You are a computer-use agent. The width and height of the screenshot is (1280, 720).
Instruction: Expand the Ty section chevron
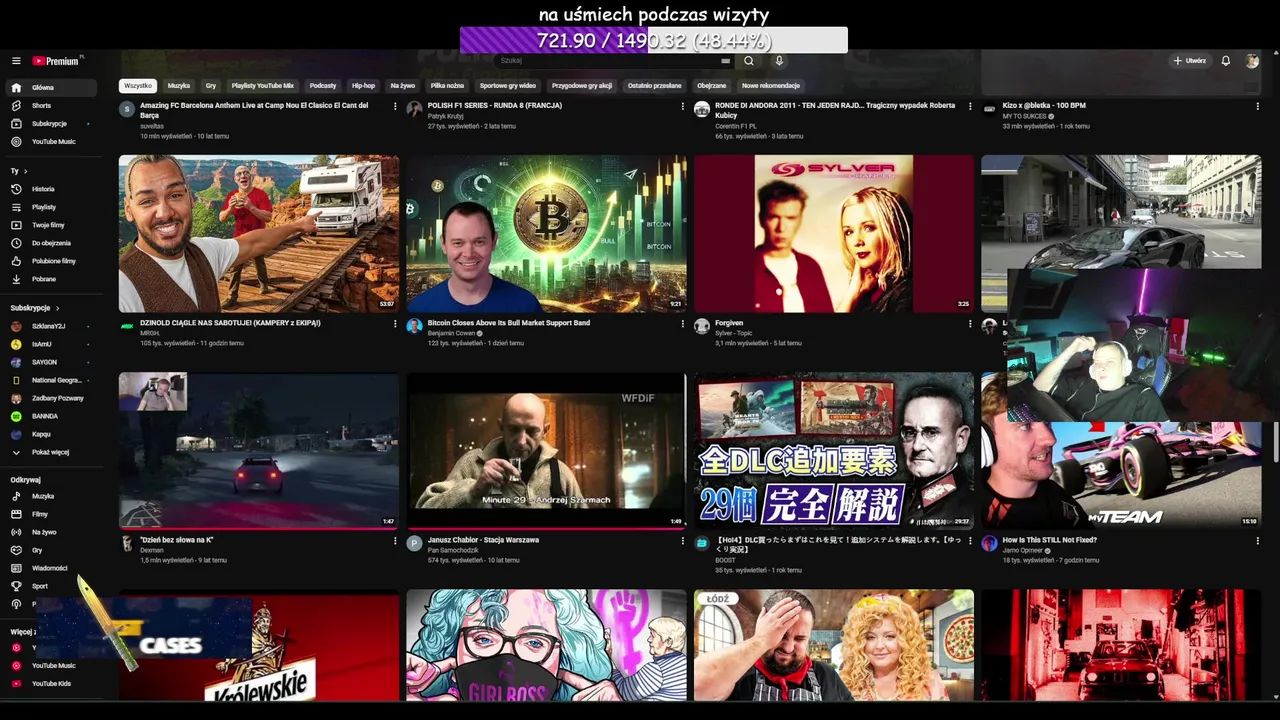click(x=24, y=171)
